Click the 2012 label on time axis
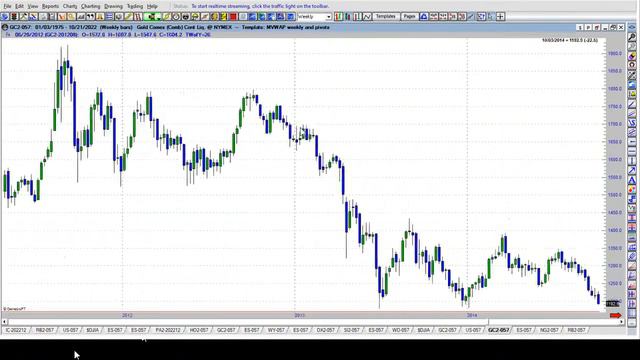This screenshot has height=360, width=640. (x=127, y=315)
